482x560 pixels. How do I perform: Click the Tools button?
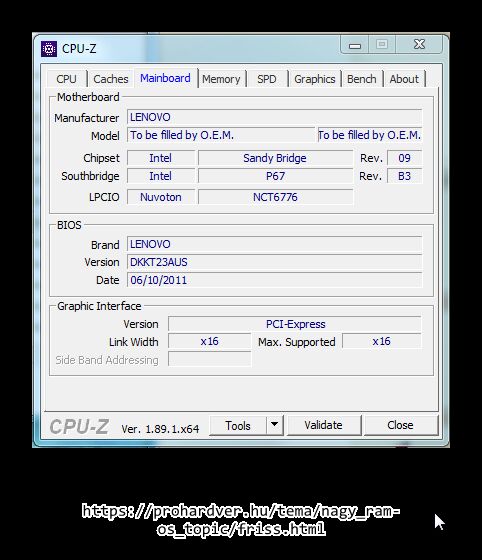coord(238,425)
